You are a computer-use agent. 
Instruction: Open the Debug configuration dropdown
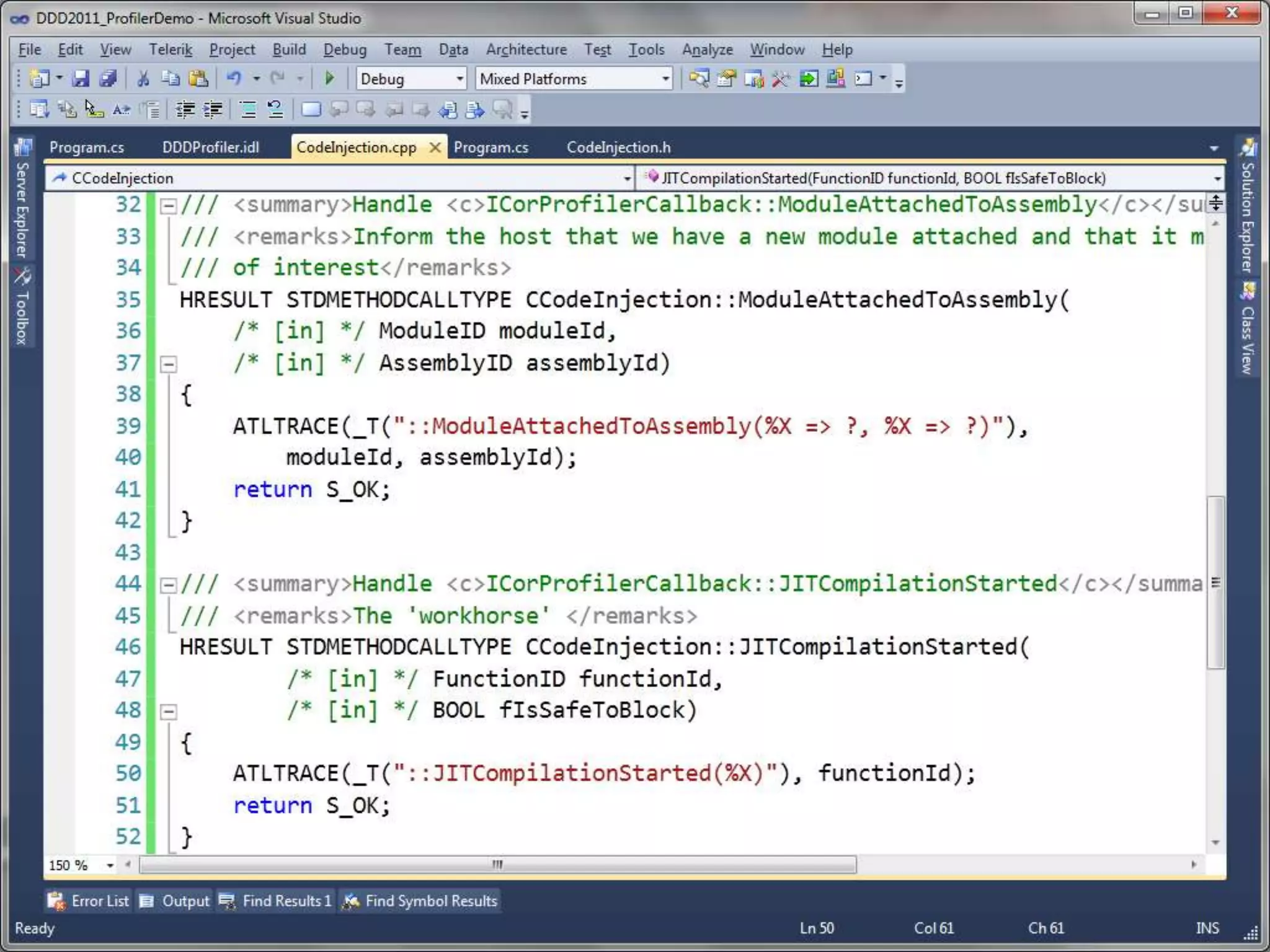pos(460,79)
